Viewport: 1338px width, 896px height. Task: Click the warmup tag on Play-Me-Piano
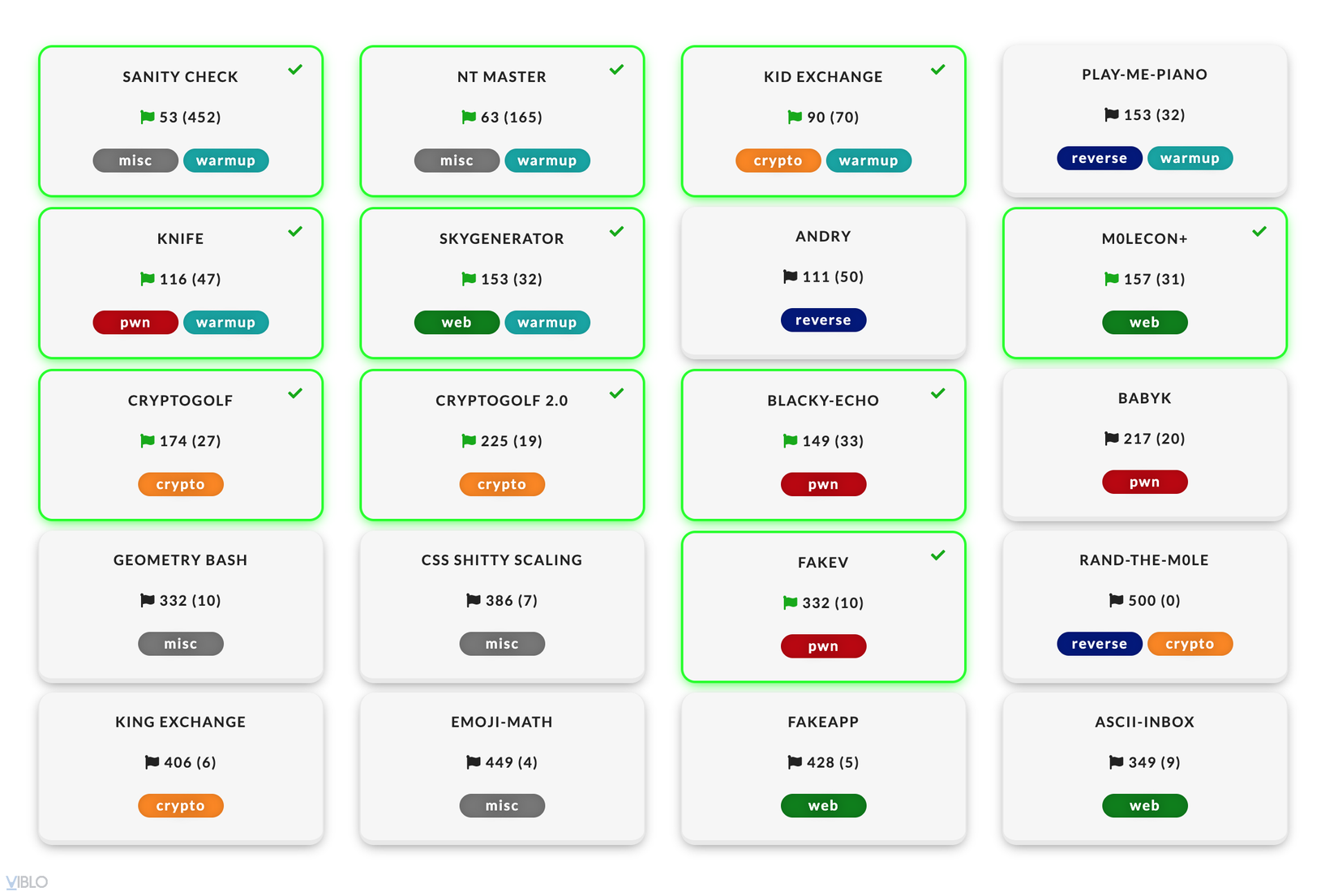click(x=1190, y=158)
